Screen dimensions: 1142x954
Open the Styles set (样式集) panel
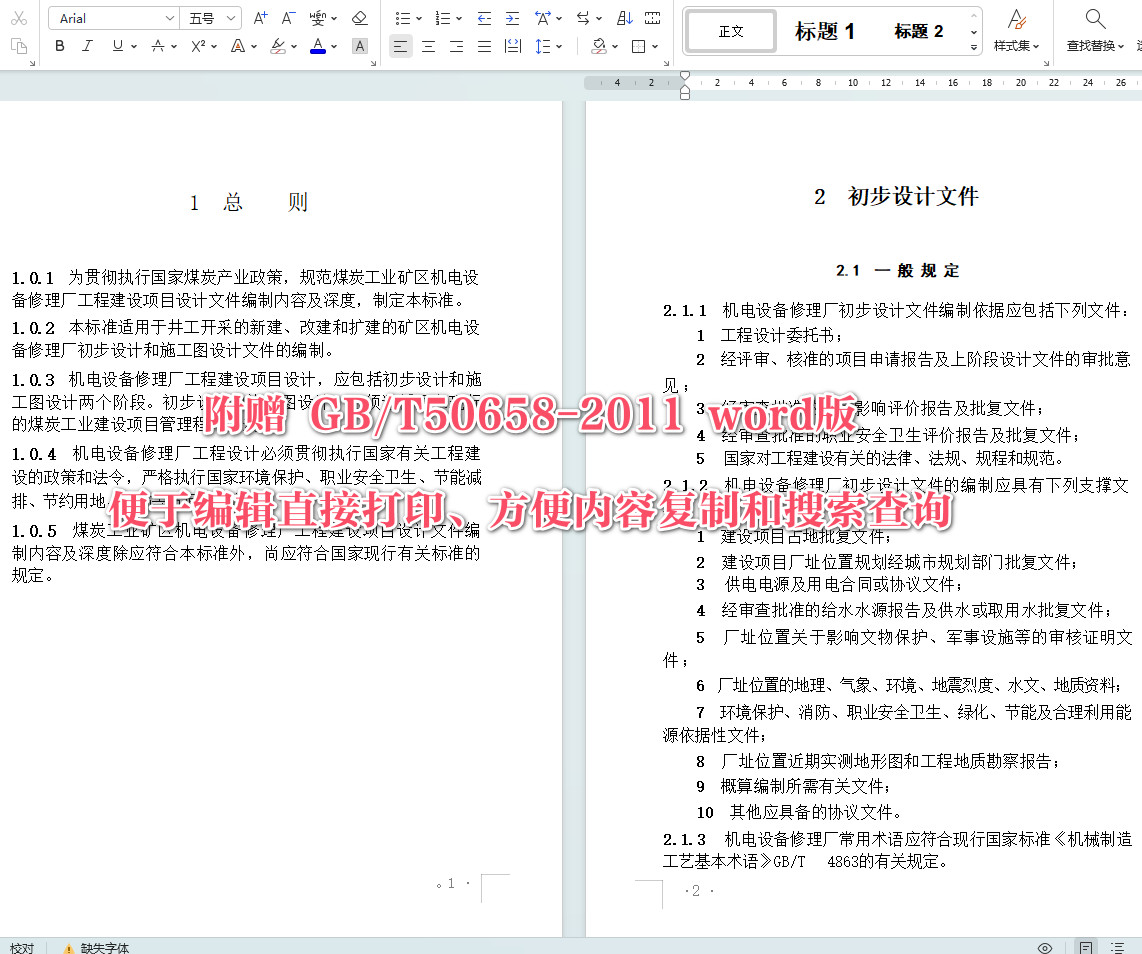pyautogui.click(x=1016, y=30)
